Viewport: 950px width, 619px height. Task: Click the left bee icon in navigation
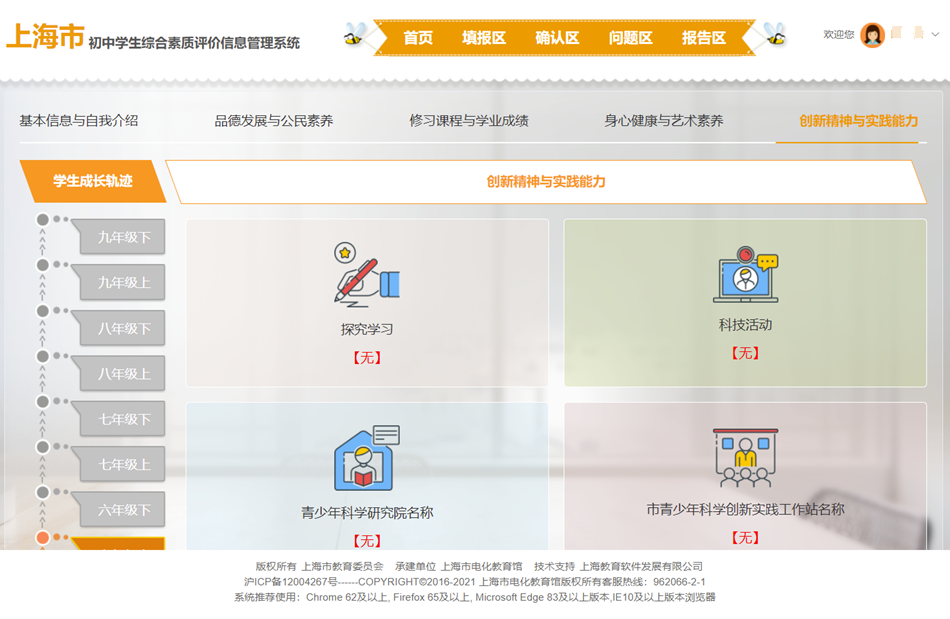pos(354,37)
